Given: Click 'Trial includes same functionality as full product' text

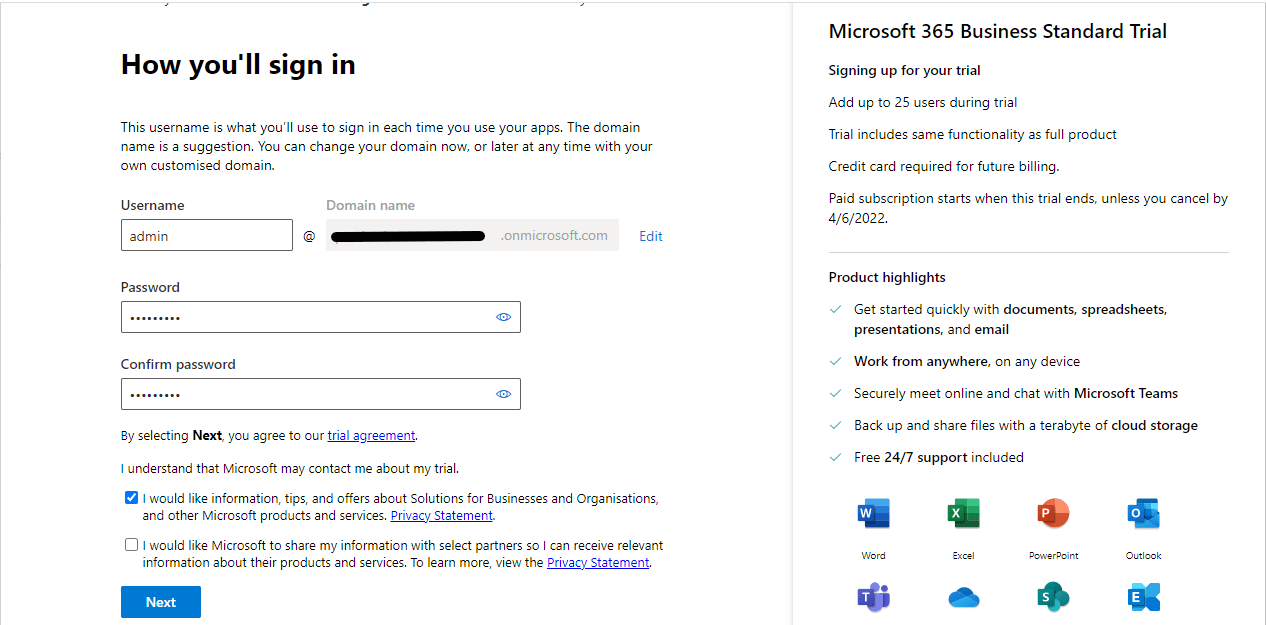Looking at the screenshot, I should coord(973,134).
